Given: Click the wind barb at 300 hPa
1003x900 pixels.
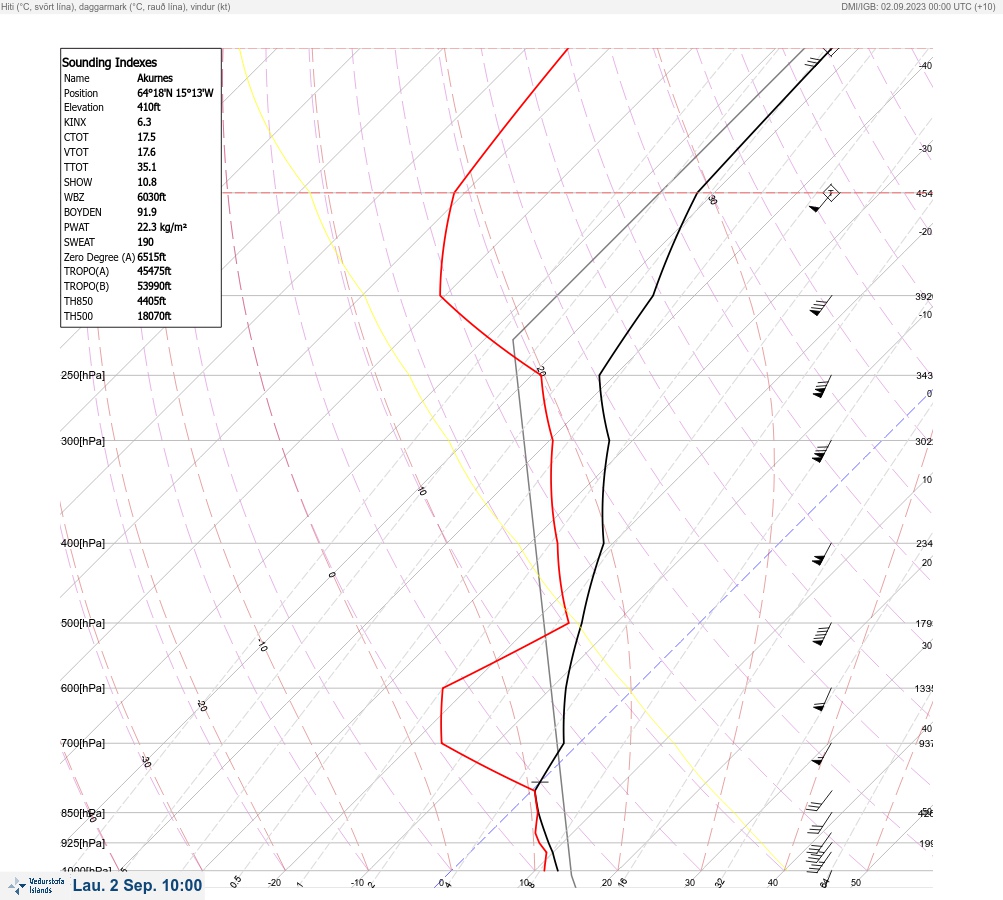Looking at the screenshot, I should click(x=822, y=452).
